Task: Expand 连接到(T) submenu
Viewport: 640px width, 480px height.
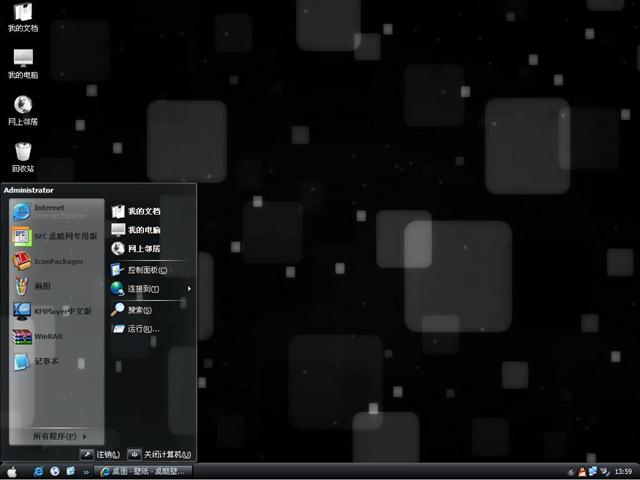Action: [x=150, y=289]
